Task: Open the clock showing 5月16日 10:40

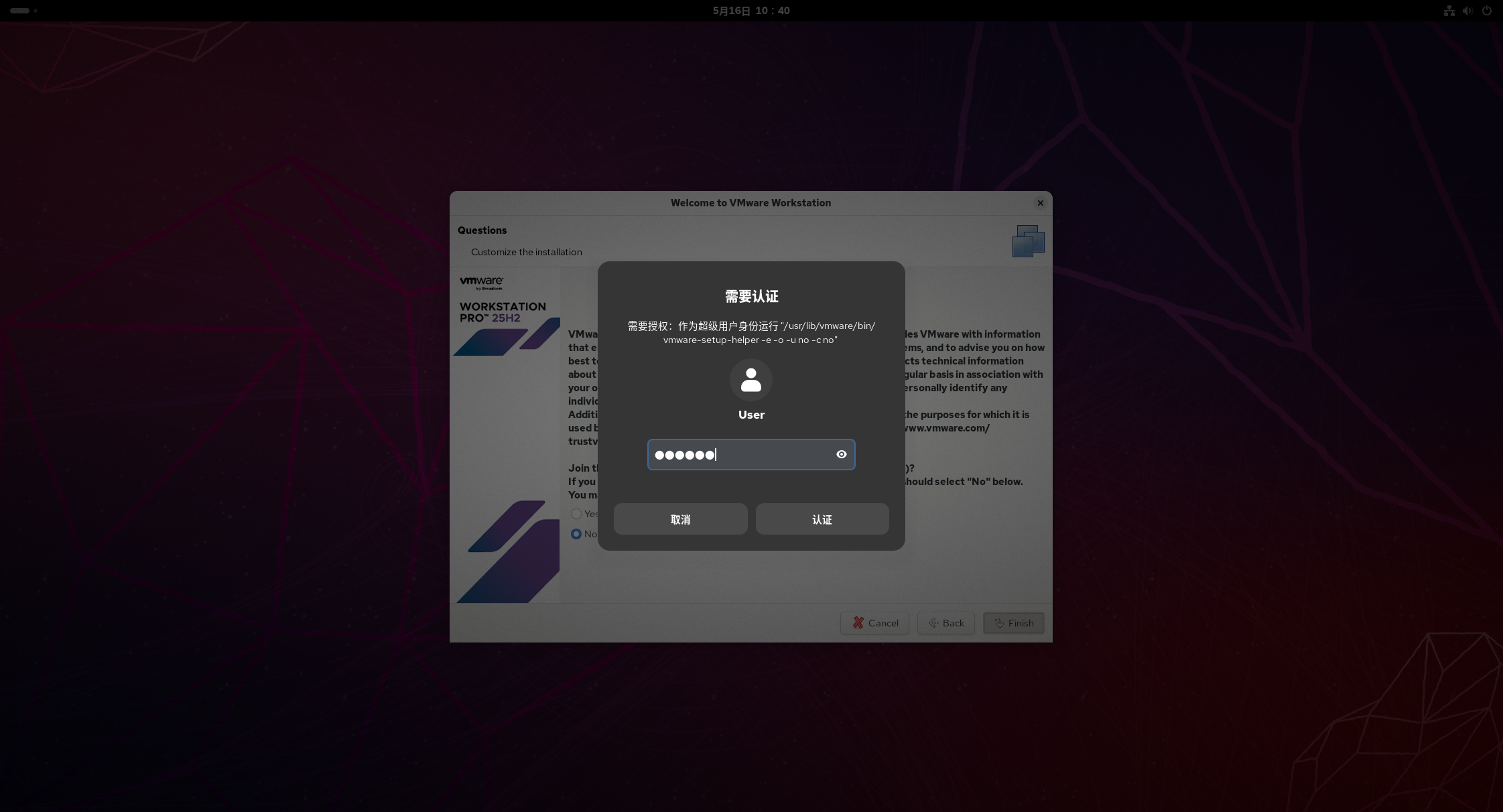Action: (x=751, y=11)
